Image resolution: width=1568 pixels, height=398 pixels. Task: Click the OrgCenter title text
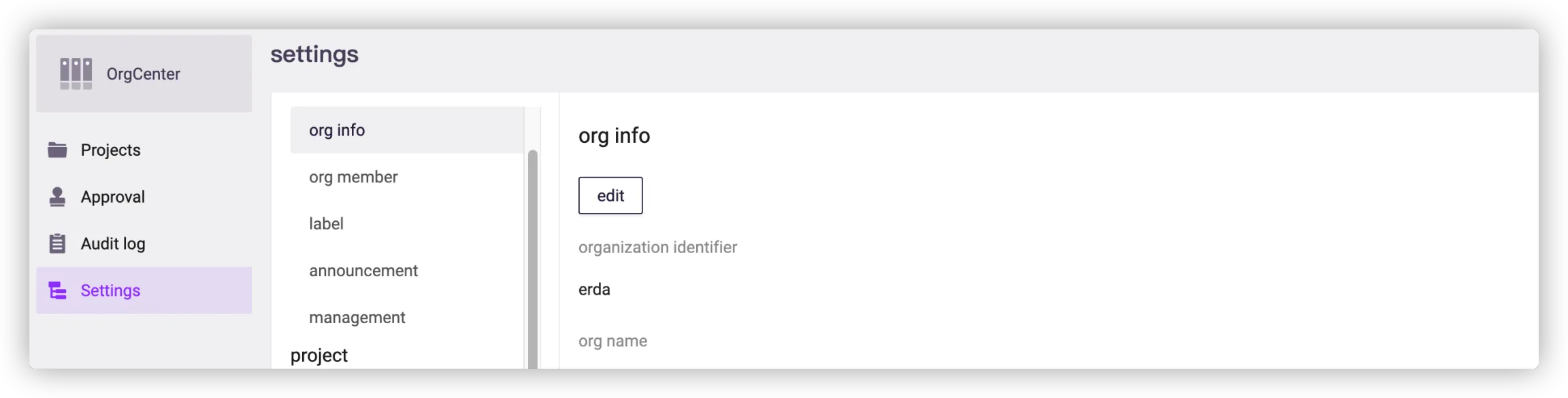click(x=143, y=73)
